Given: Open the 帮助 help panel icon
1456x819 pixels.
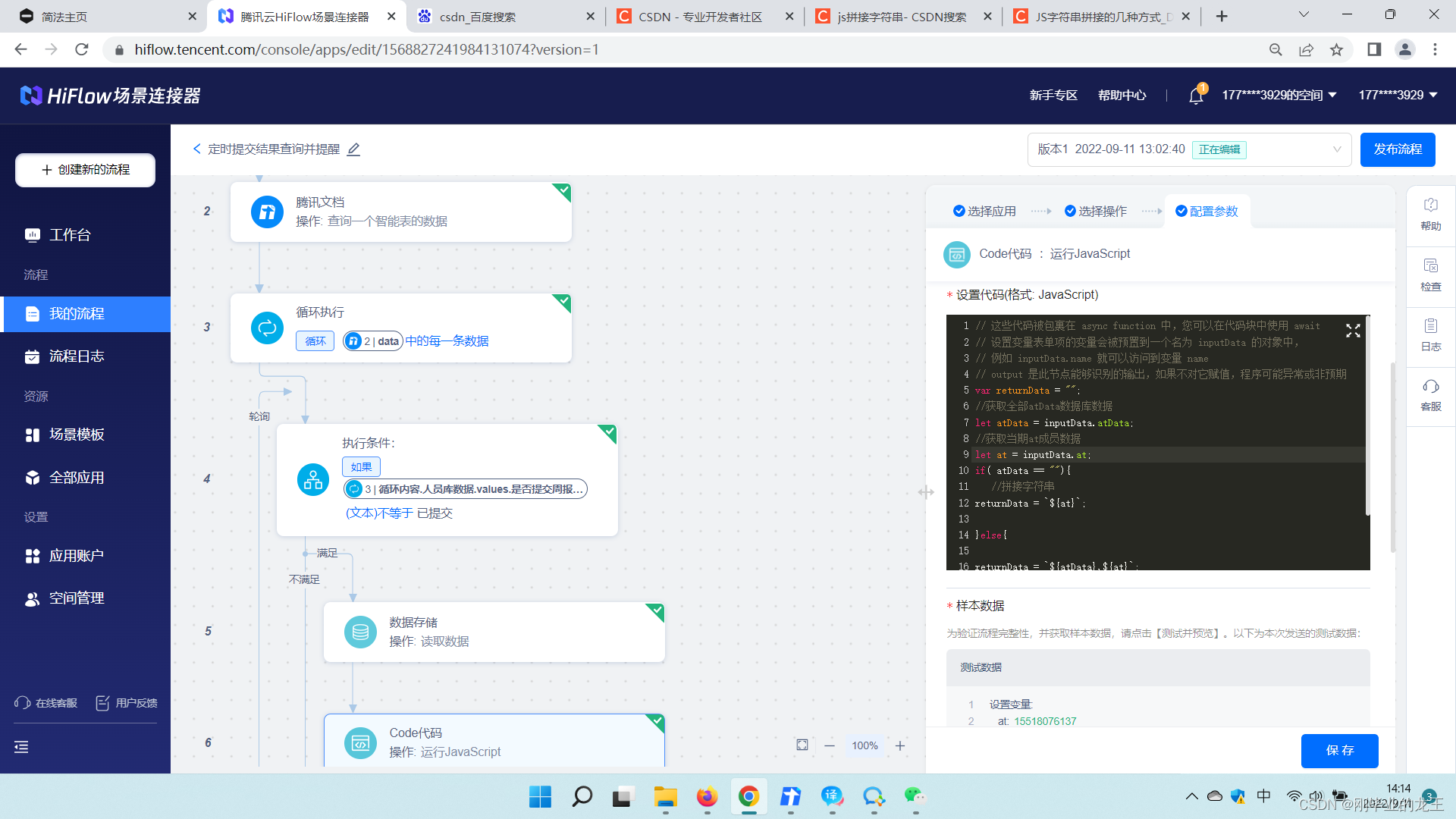Looking at the screenshot, I should click(x=1430, y=215).
